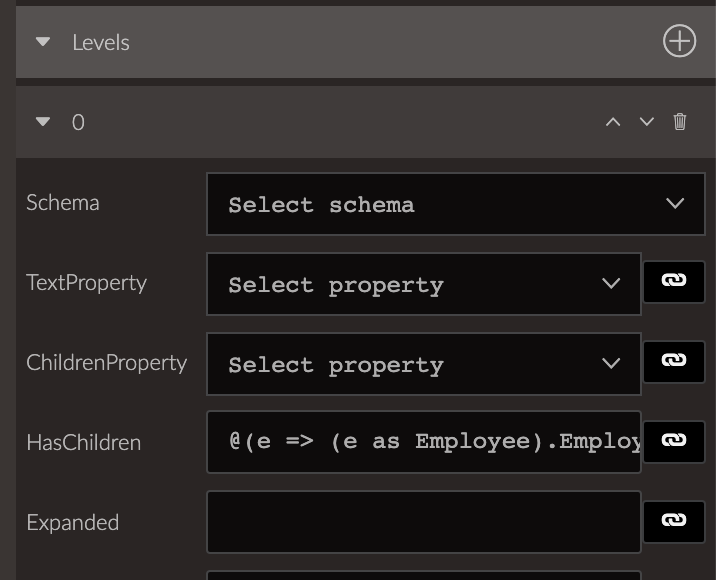Viewport: 716px width, 580px height.
Task: Click the HasChildren expression input field
Action: tap(424, 442)
